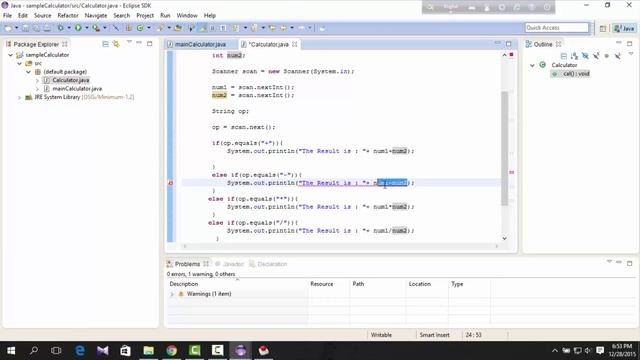Select the Java perspective button
This screenshot has width=640, height=360.
[624, 28]
